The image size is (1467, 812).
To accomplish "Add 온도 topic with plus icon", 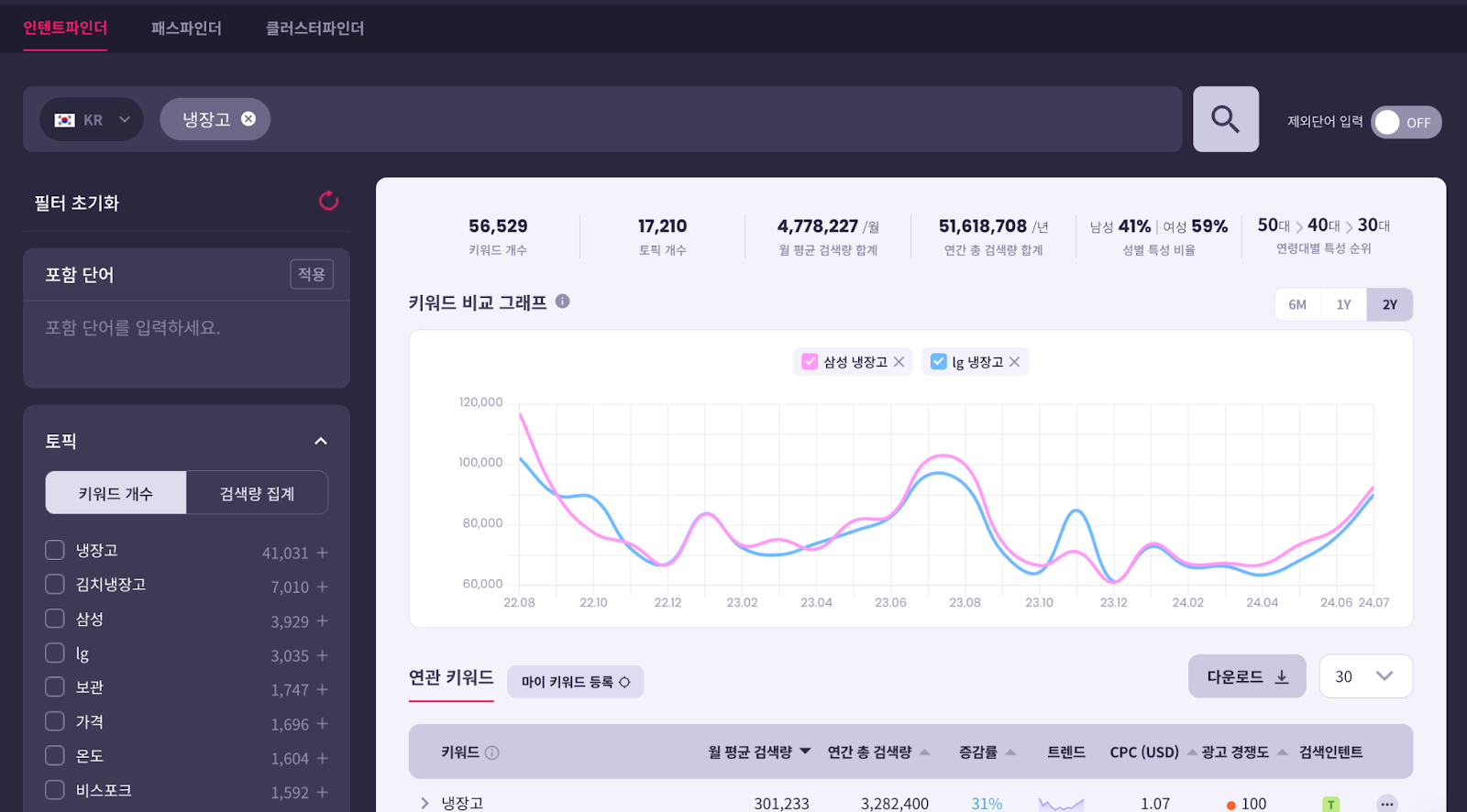I will [323, 758].
